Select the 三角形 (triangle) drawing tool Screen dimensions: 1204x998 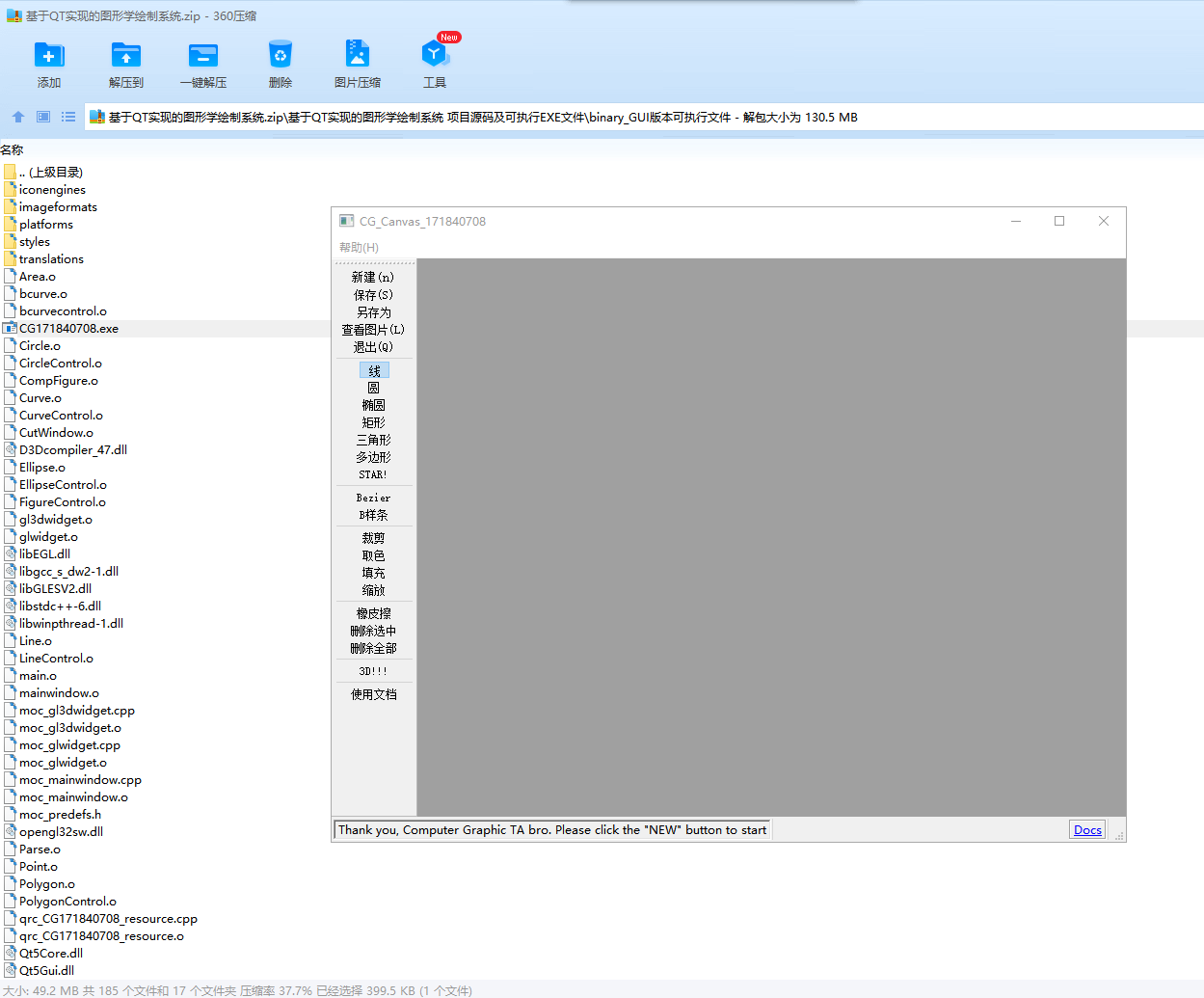[x=373, y=440]
